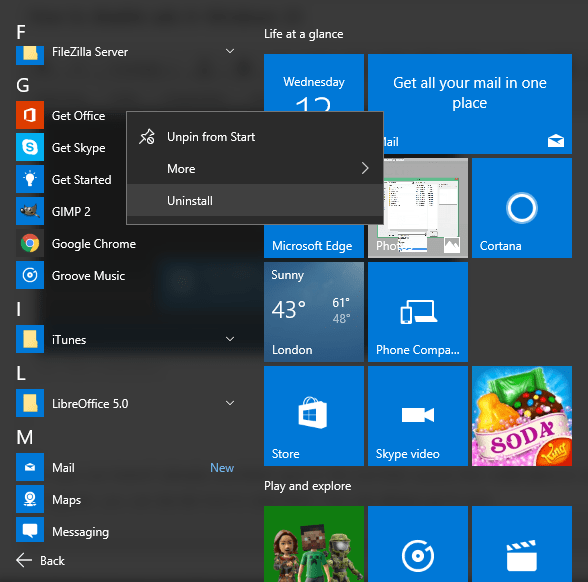Expand the iTunes folder chevron

pyautogui.click(x=230, y=339)
